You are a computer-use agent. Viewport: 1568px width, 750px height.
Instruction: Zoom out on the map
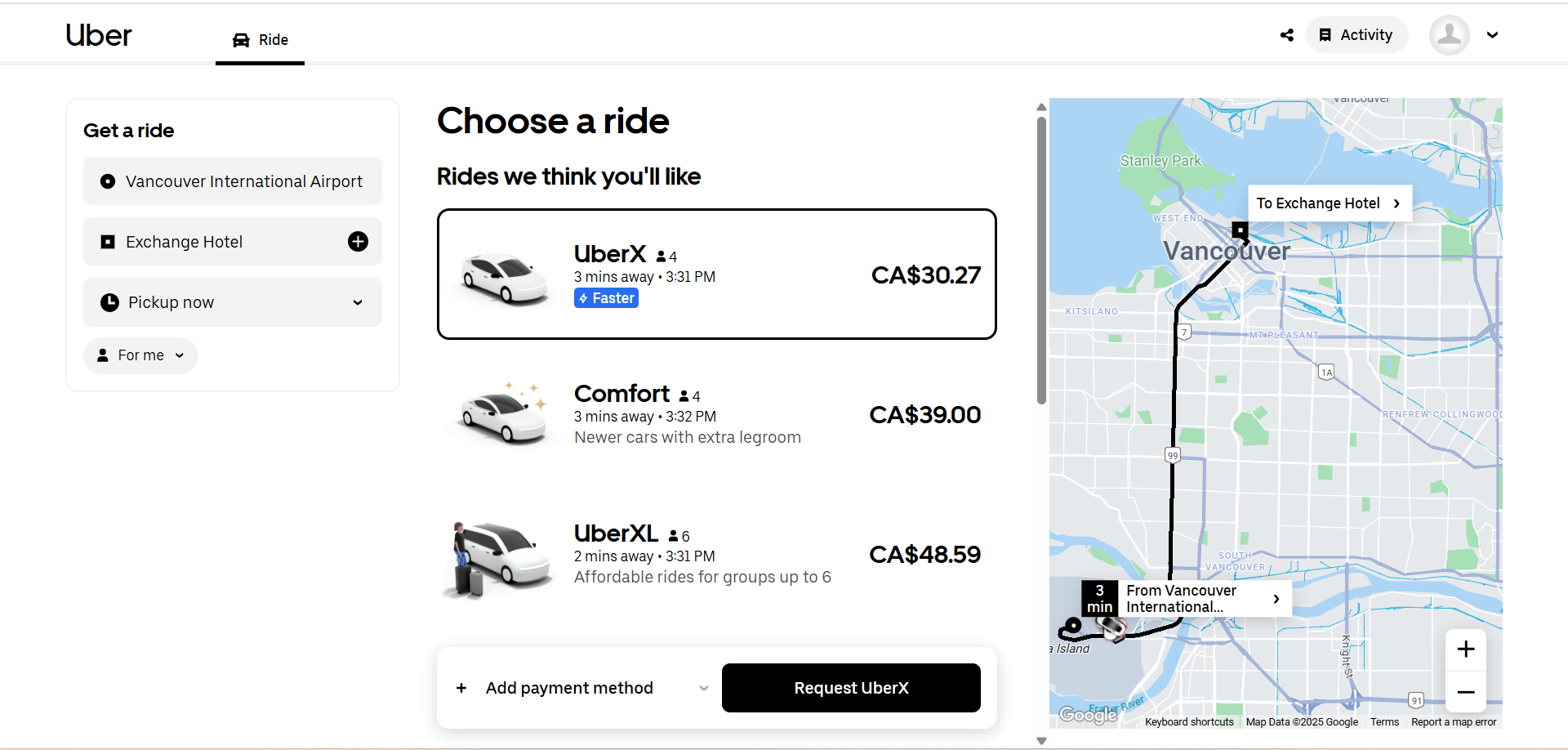pyautogui.click(x=1465, y=692)
